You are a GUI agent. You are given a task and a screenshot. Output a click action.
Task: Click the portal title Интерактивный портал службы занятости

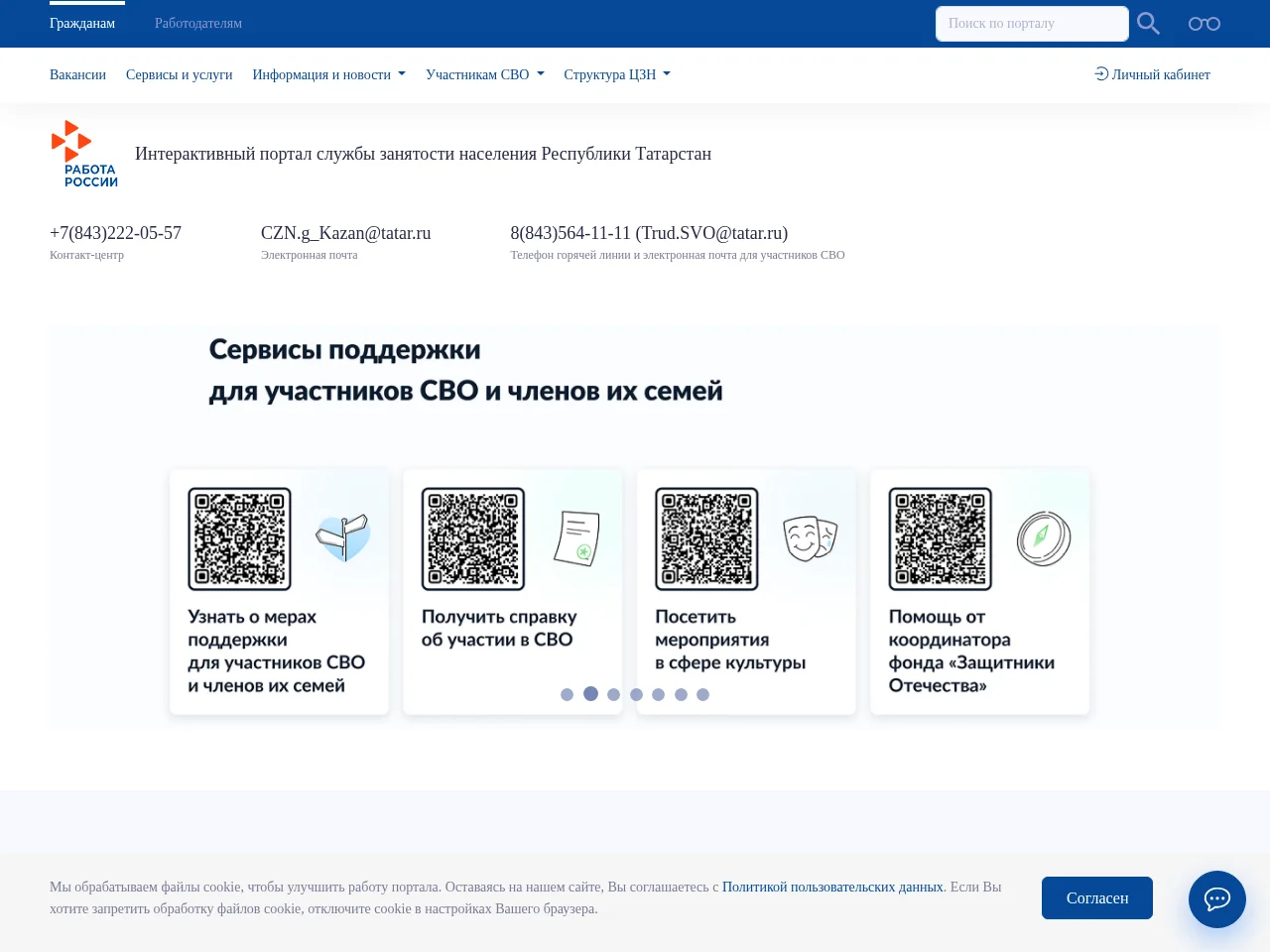click(x=423, y=154)
